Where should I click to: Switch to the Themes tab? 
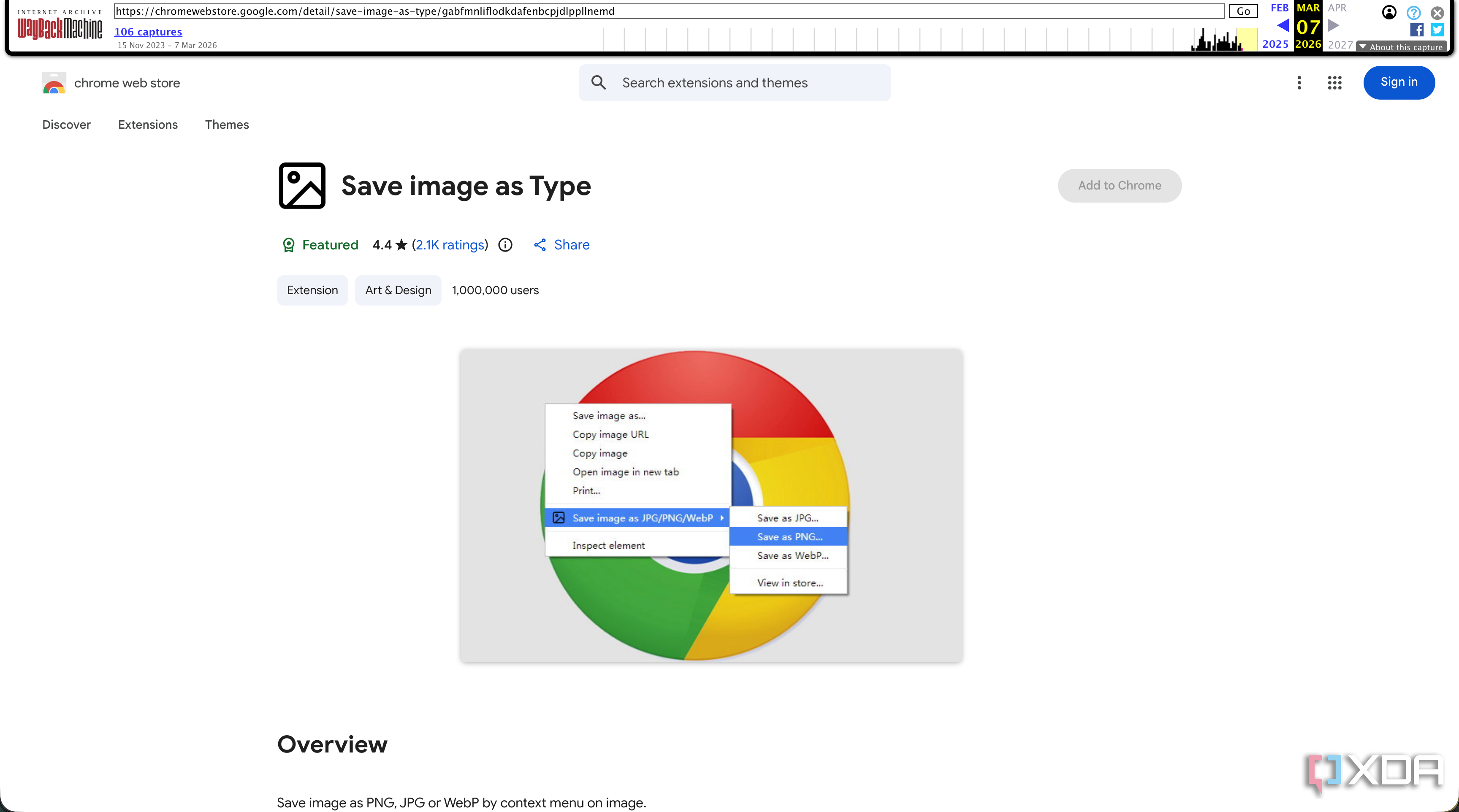click(x=227, y=125)
